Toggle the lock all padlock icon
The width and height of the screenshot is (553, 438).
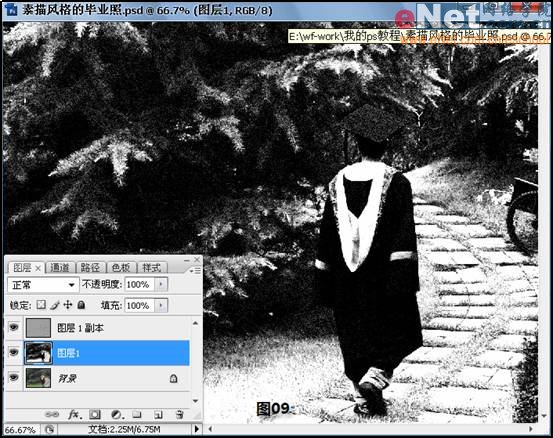[81, 305]
